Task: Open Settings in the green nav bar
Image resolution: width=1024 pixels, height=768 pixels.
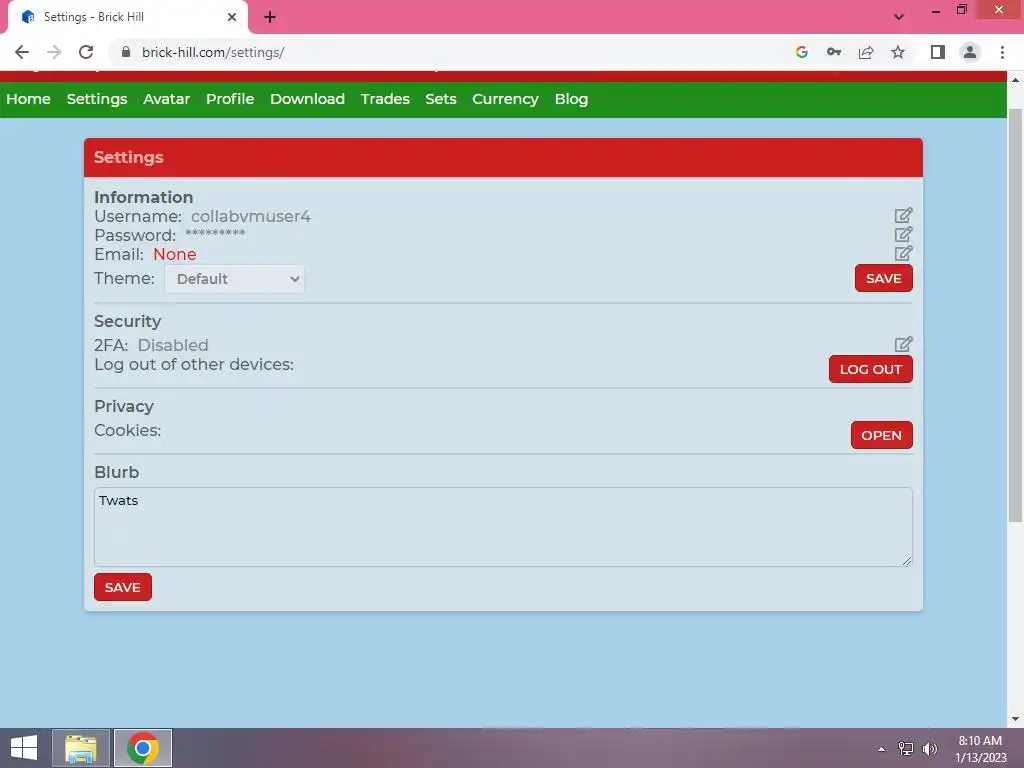Action: (97, 99)
